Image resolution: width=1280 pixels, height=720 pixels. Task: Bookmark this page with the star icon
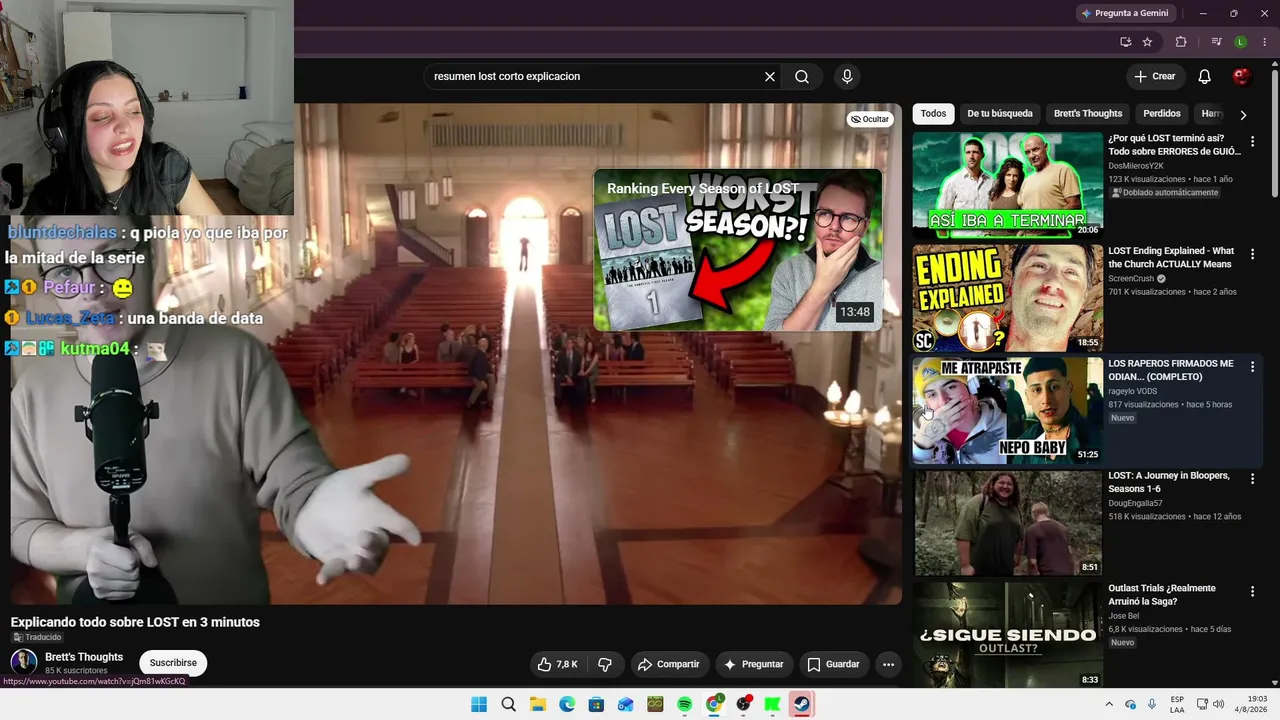coord(1147,42)
